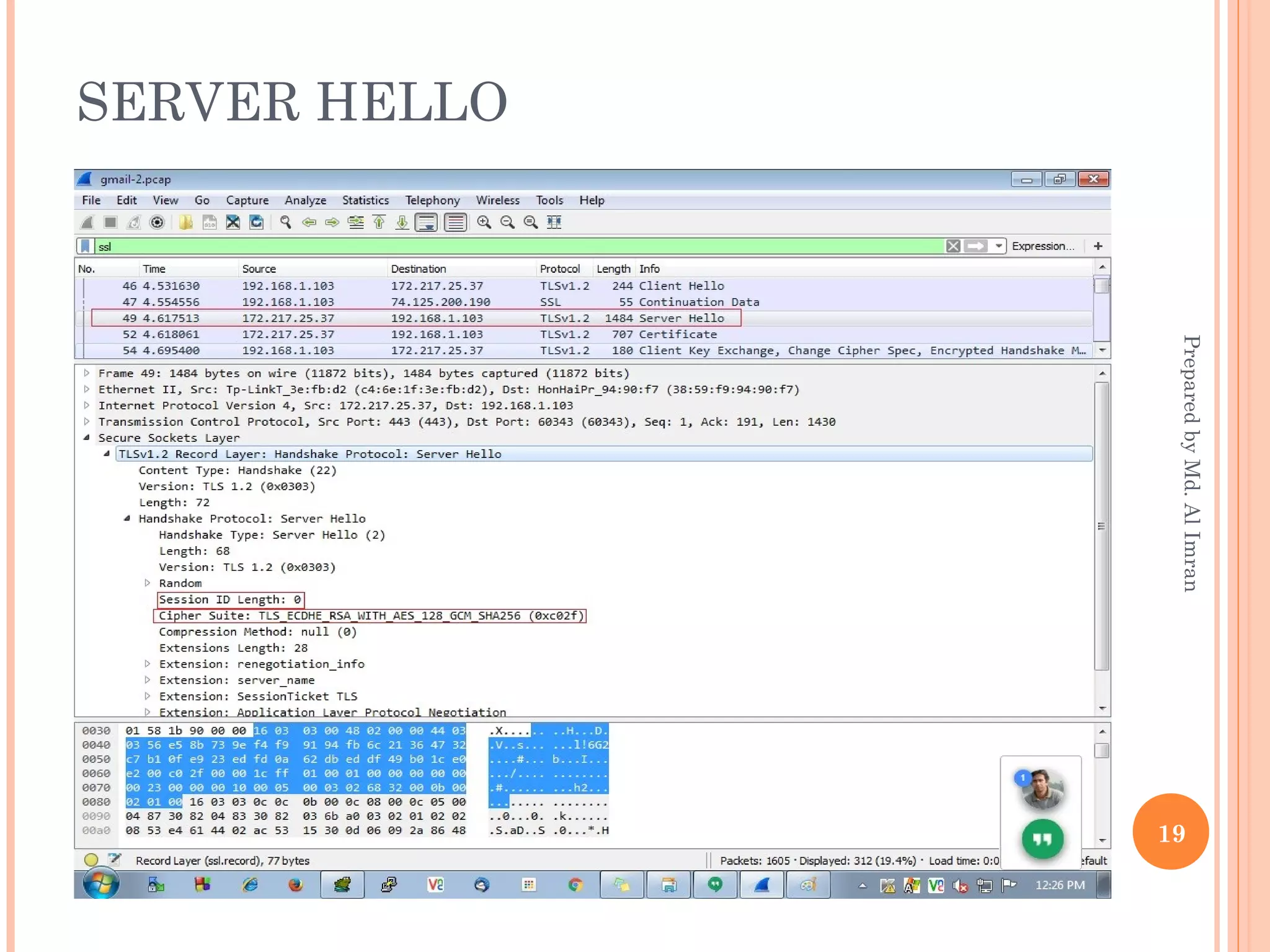Toggle auto-scroll during live capture

[x=427, y=223]
